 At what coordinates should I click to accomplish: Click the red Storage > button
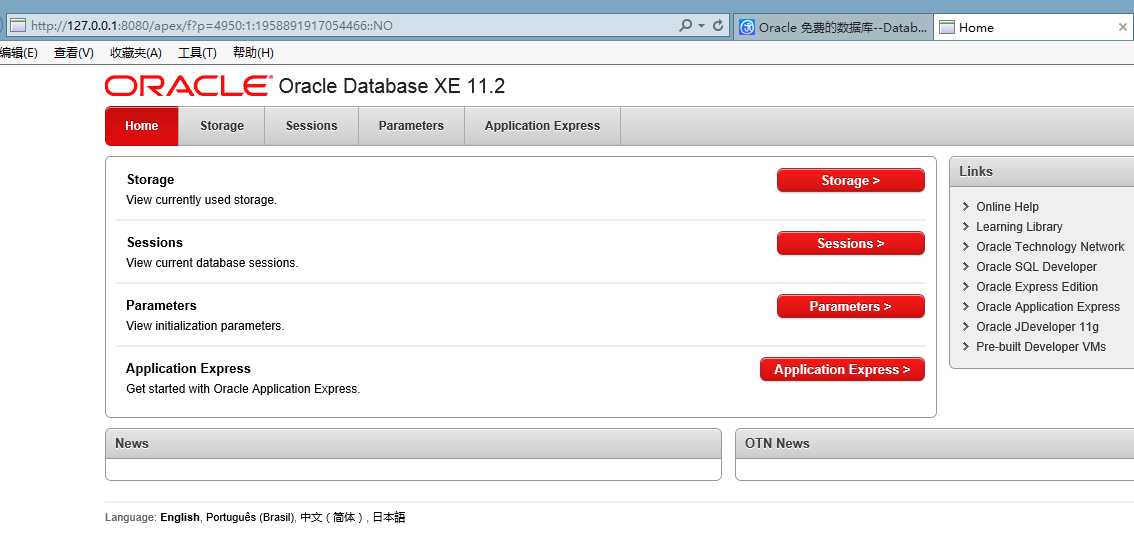click(x=850, y=181)
